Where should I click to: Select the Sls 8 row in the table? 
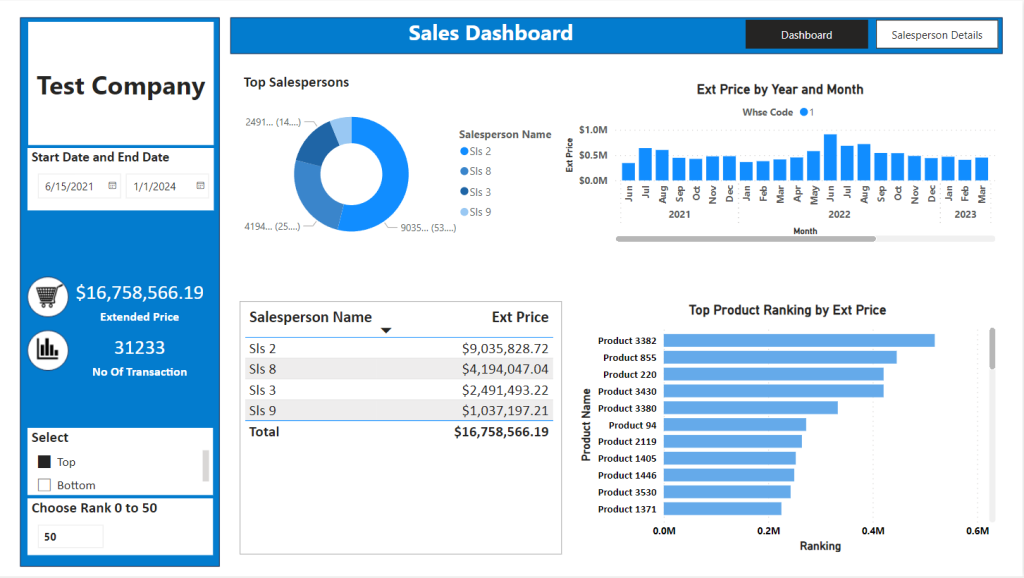point(398,369)
